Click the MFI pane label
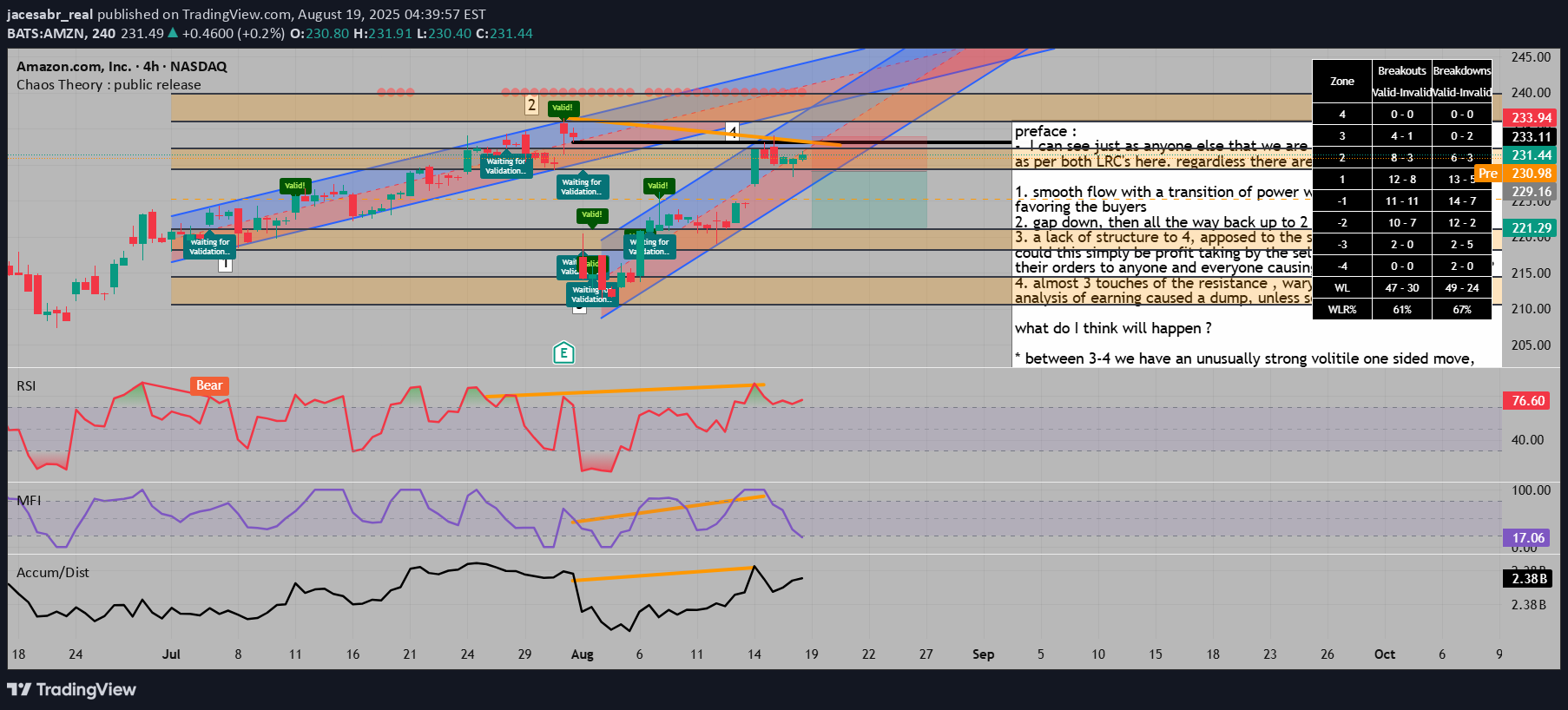Image resolution: width=1568 pixels, height=710 pixels. point(29,501)
